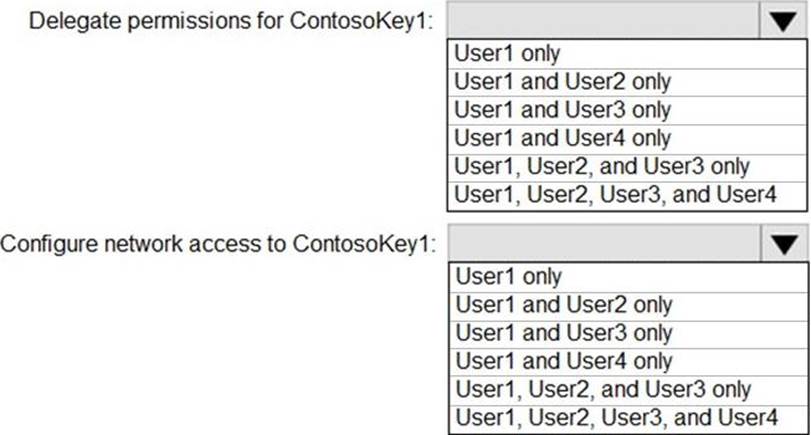Select 'User1 and User4 only' under network access
The image size is (811, 435).
(x=562, y=361)
